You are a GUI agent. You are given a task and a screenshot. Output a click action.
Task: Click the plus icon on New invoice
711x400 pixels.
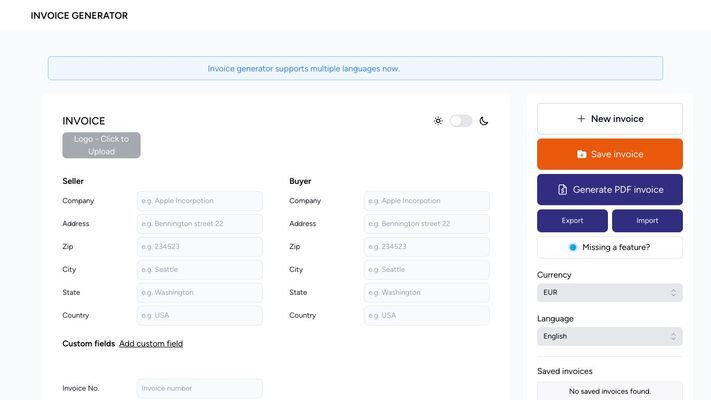[581, 119]
